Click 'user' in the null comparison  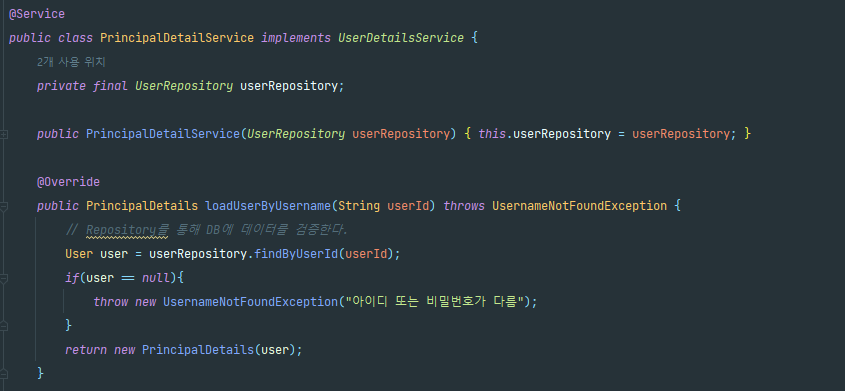pyautogui.click(x=100, y=278)
